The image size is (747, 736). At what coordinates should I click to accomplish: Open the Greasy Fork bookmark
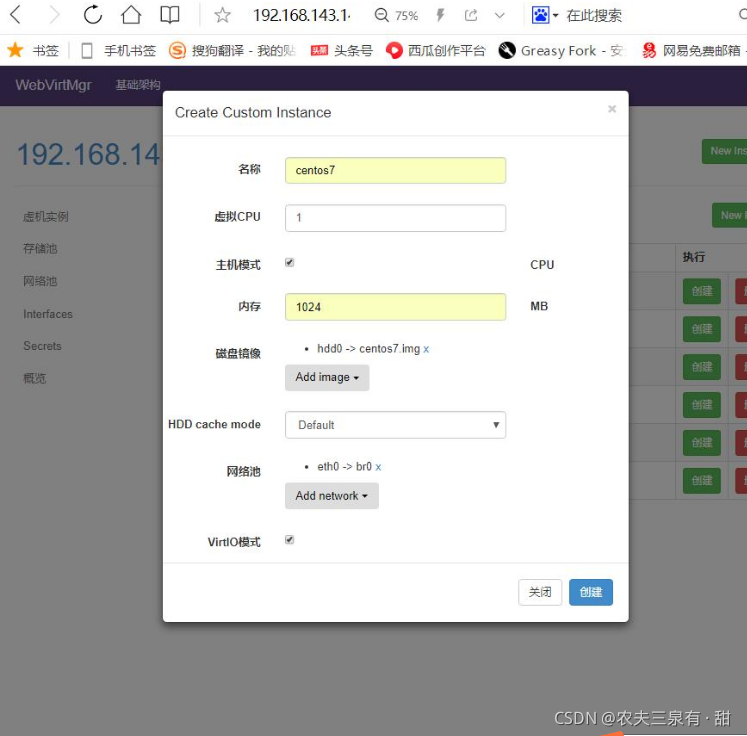pyautogui.click(x=561, y=50)
